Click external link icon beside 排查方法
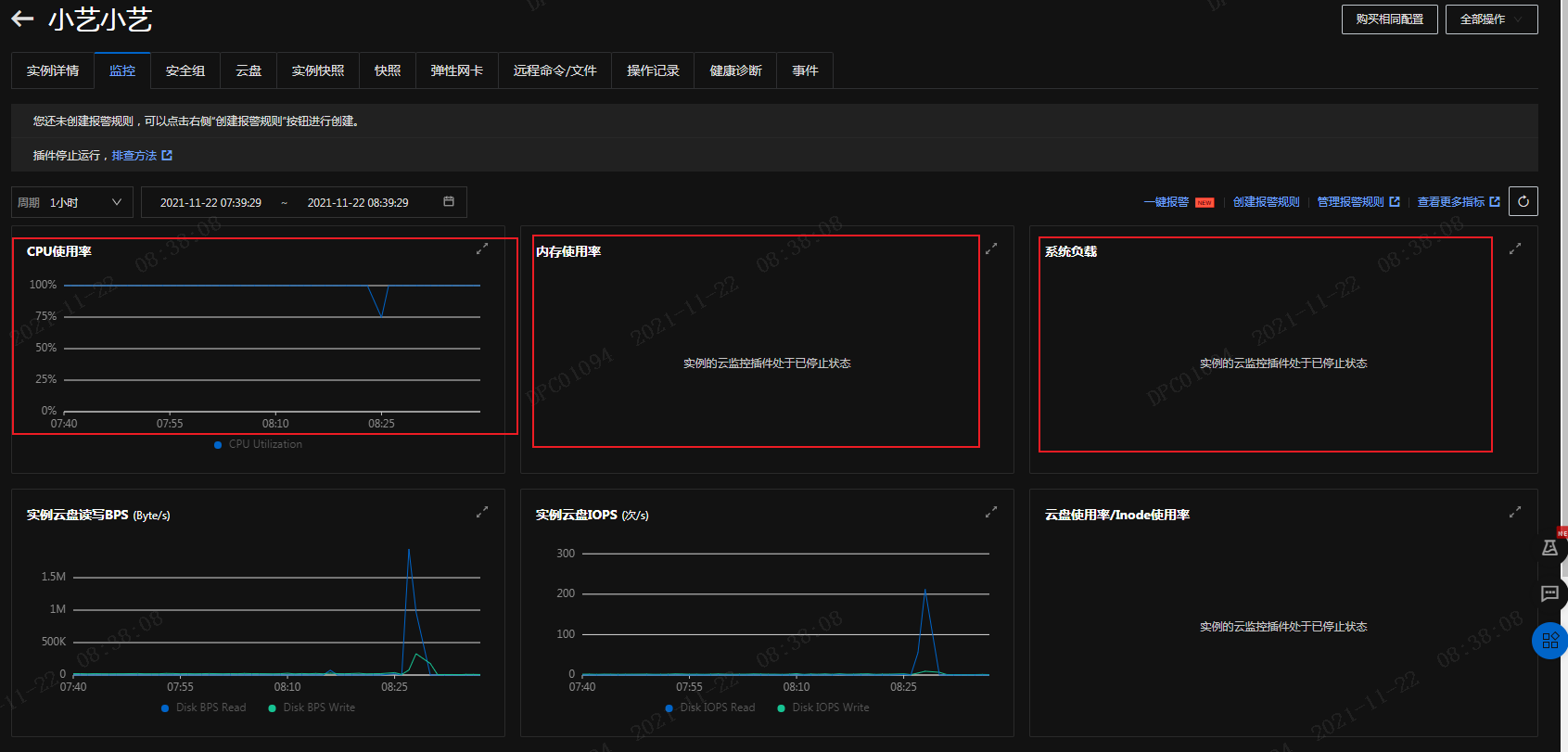Image resolution: width=1568 pixels, height=752 pixels. (167, 156)
